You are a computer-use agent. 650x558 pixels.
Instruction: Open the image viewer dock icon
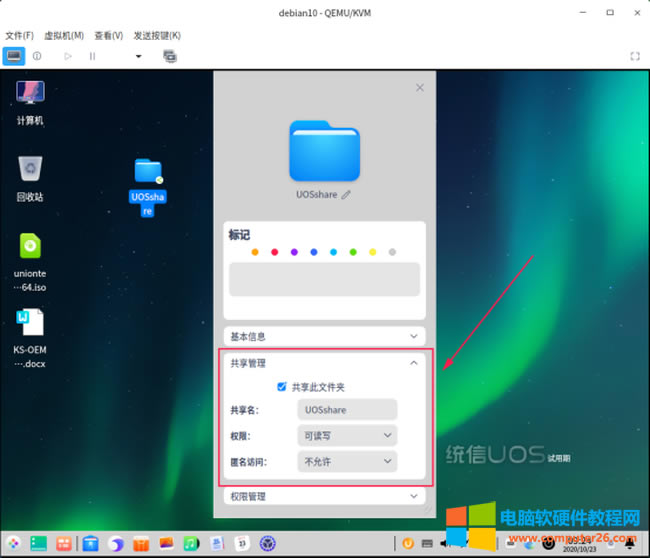[x=167, y=543]
